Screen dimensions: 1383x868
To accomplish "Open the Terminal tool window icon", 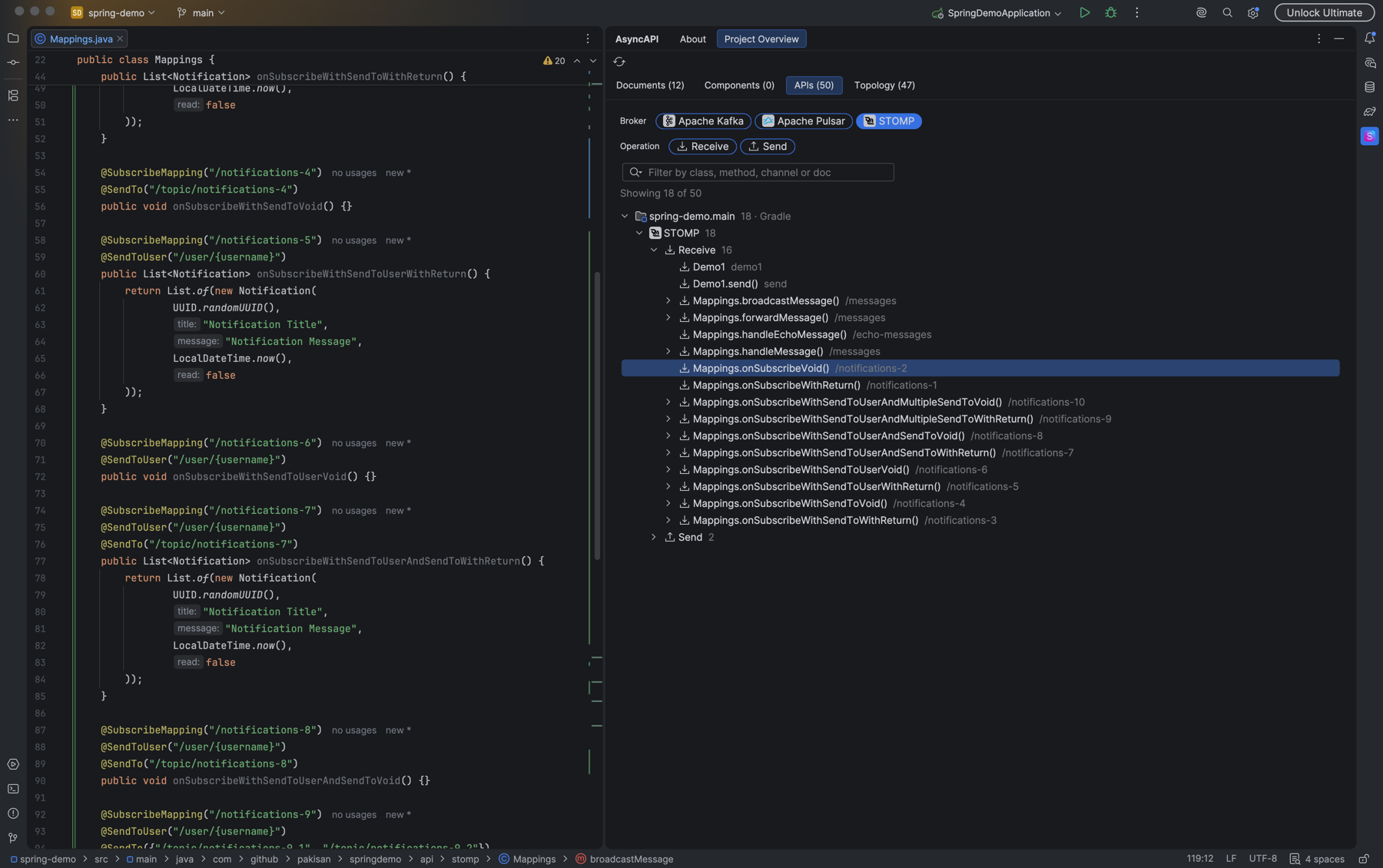I will click(x=13, y=789).
